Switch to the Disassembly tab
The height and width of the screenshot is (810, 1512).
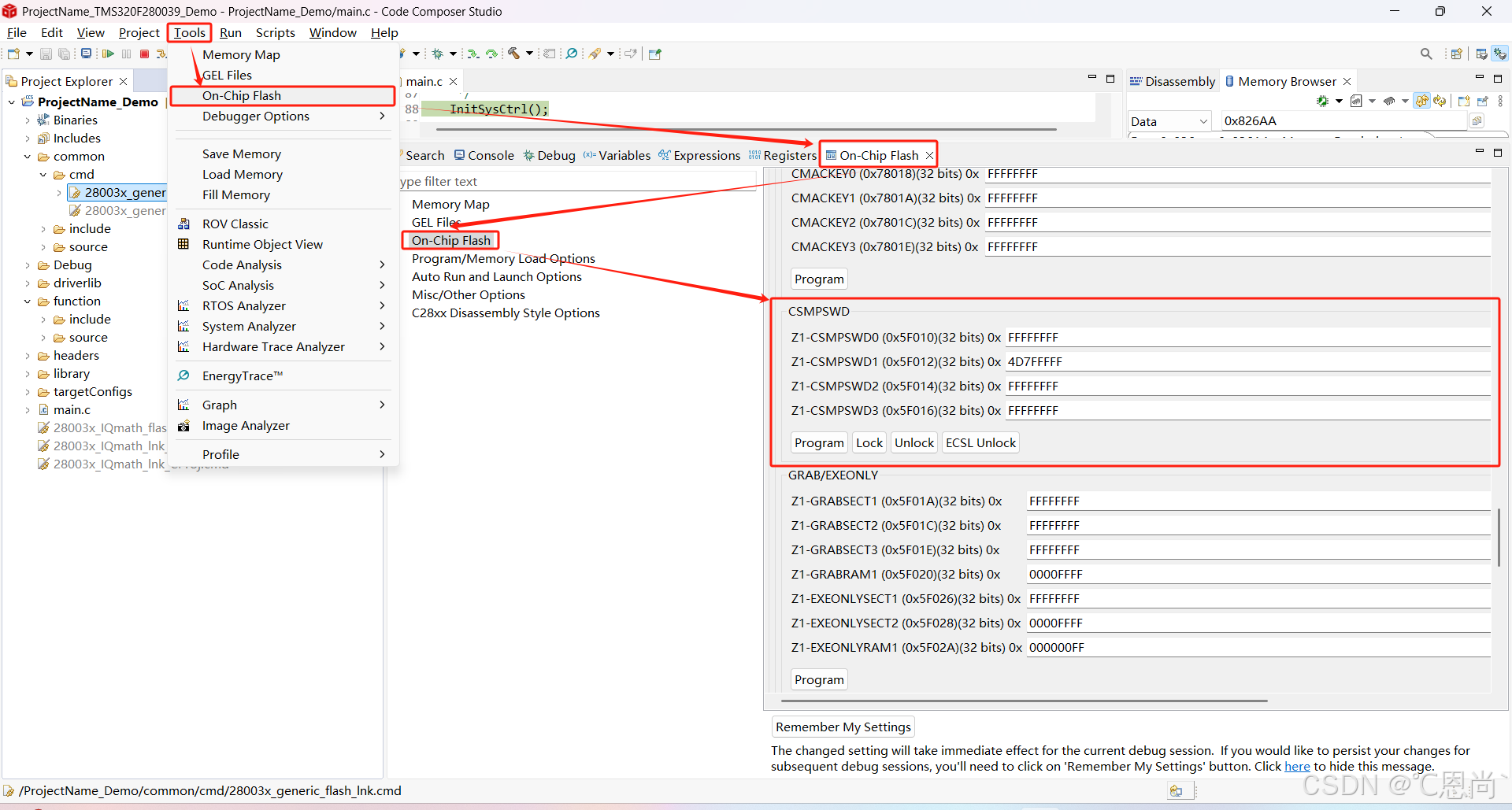[x=1173, y=81]
